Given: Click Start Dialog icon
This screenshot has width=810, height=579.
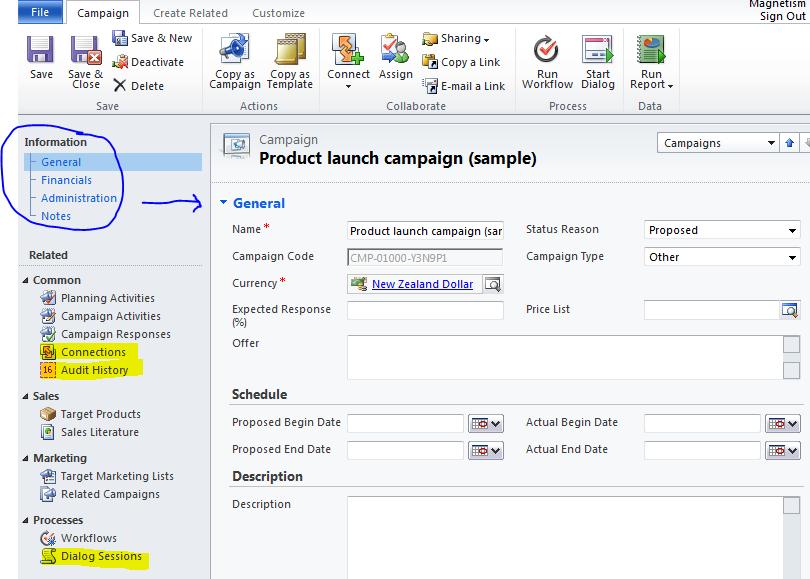Looking at the screenshot, I should click(x=598, y=49).
